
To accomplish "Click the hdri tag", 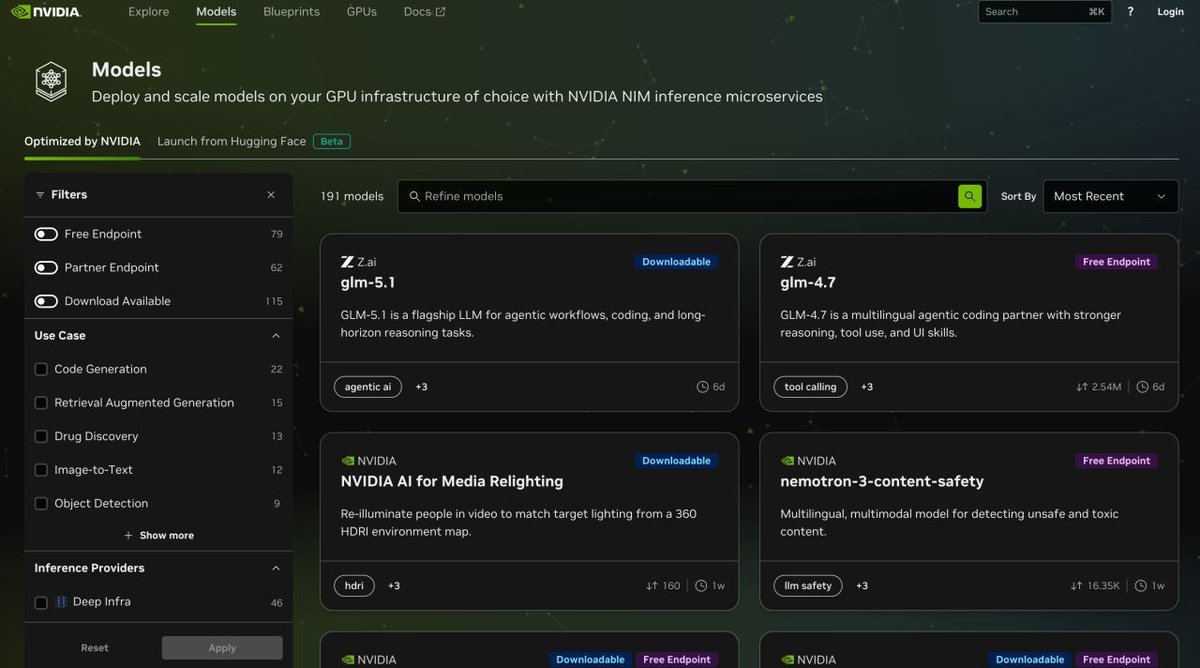I will 354,586.
